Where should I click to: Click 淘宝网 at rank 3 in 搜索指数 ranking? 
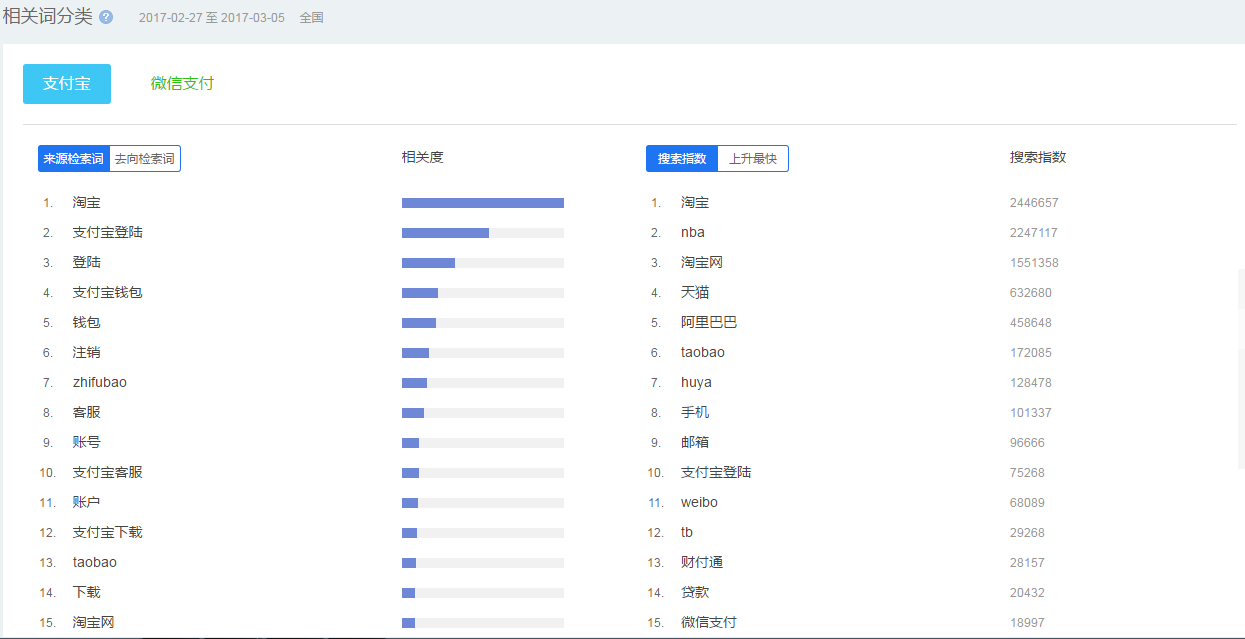point(702,263)
